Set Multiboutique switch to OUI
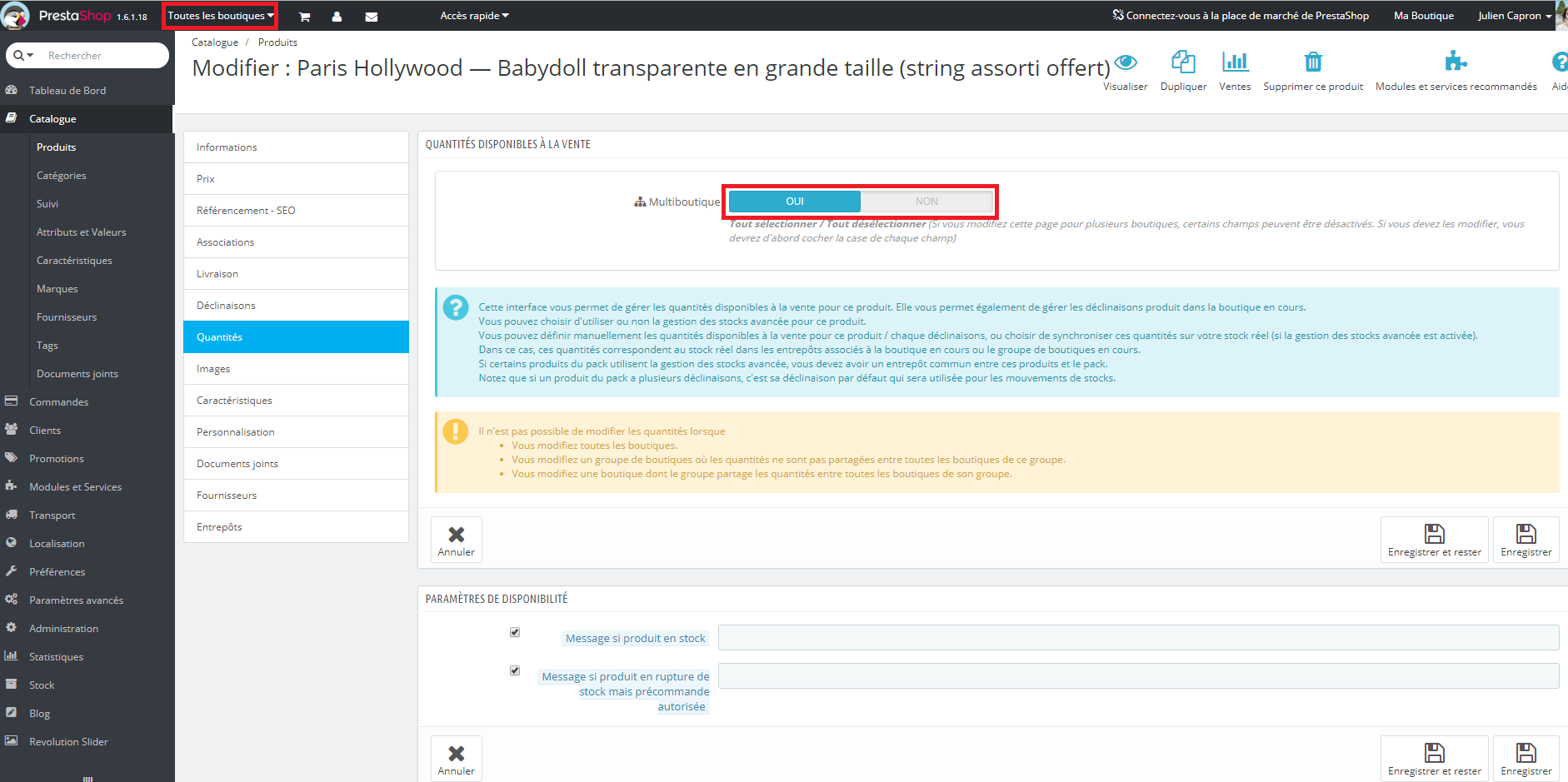The height and width of the screenshot is (782, 1568). pyautogui.click(x=795, y=202)
